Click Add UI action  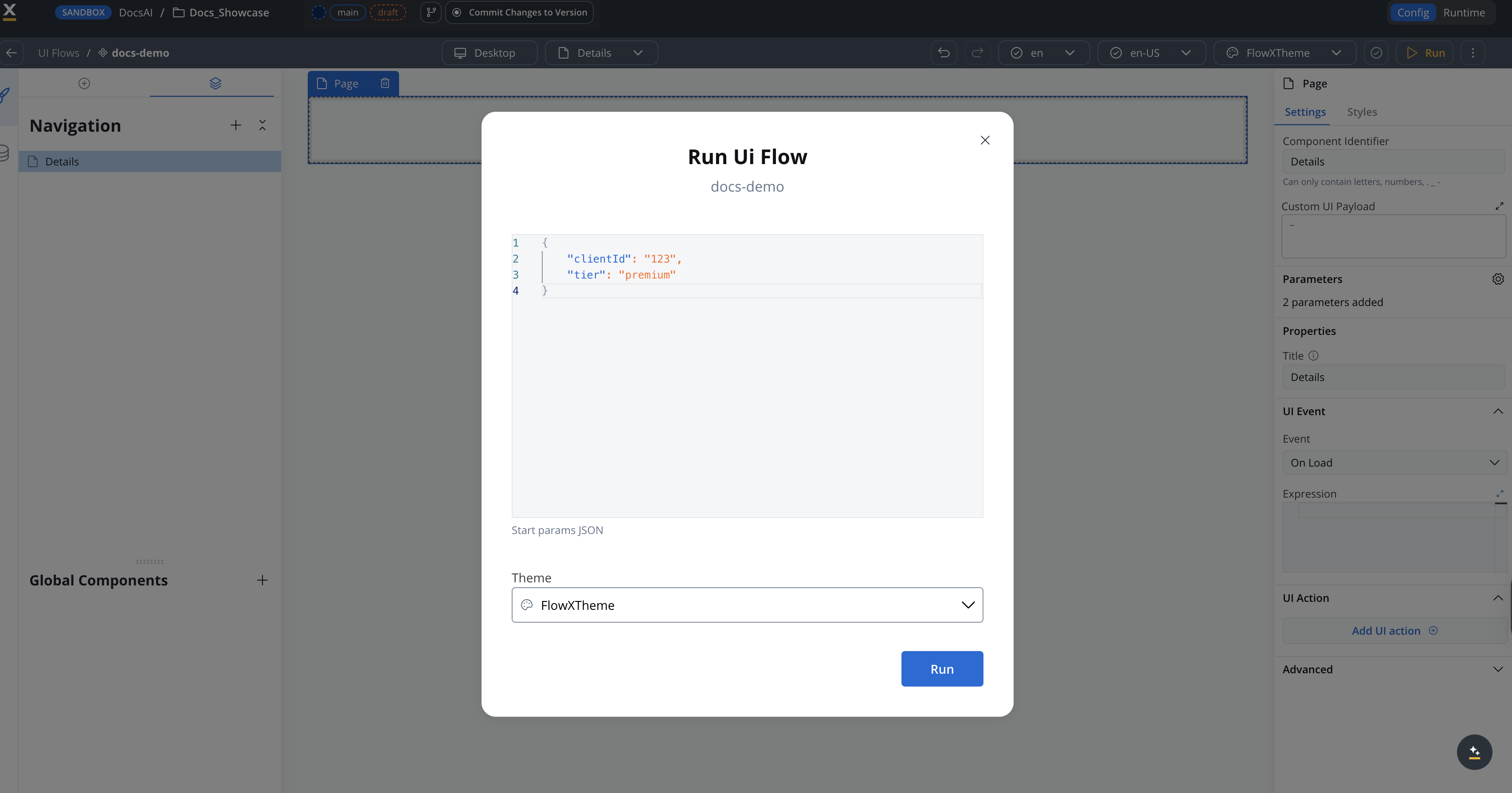(x=1394, y=630)
